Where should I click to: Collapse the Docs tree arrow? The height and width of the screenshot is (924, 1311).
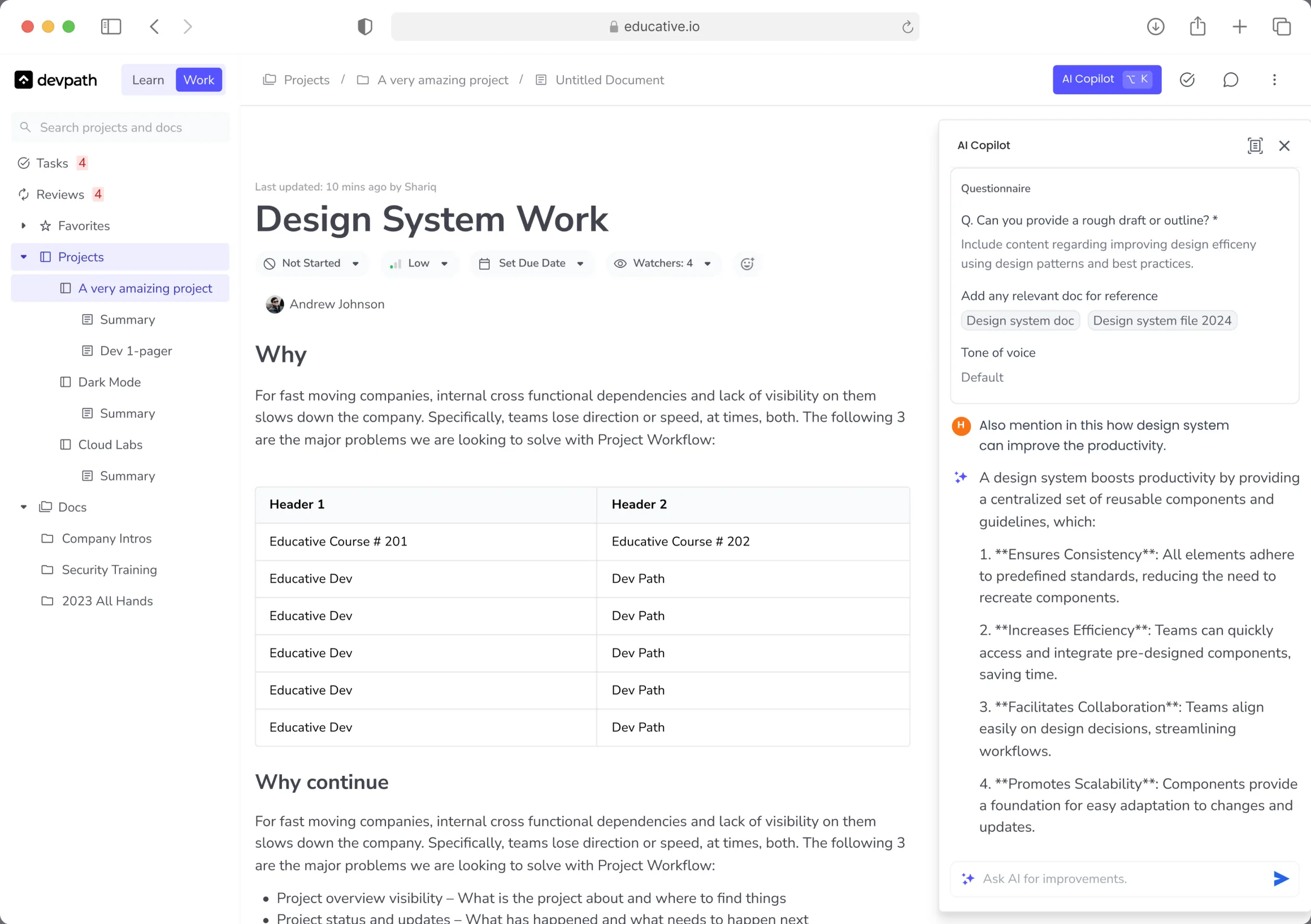[x=23, y=507]
